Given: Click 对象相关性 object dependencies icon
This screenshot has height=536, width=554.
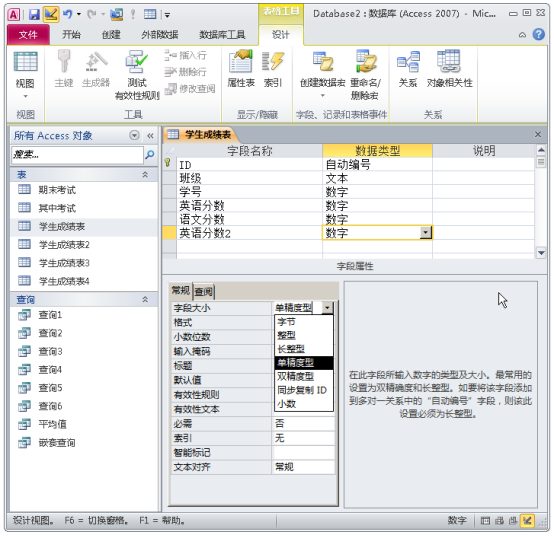Looking at the screenshot, I should pyautogui.click(x=449, y=69).
